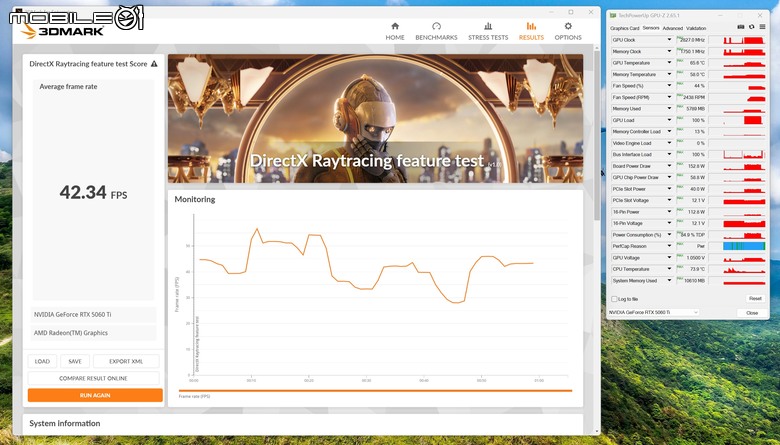This screenshot has height=445, width=780.
Task: Switch to Graphics Card tab in GPU-Z
Action: (x=624, y=28)
